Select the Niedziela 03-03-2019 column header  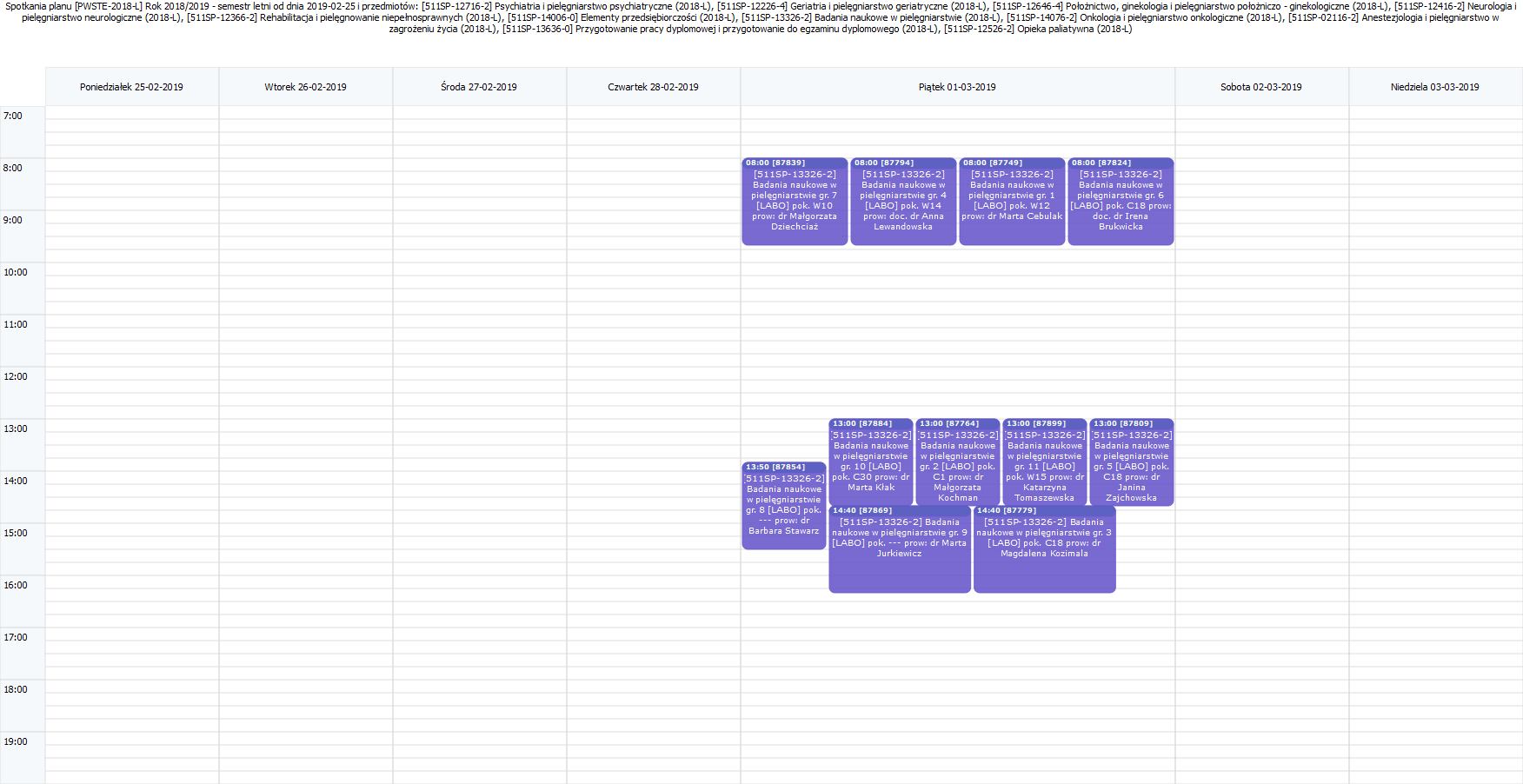[1435, 87]
